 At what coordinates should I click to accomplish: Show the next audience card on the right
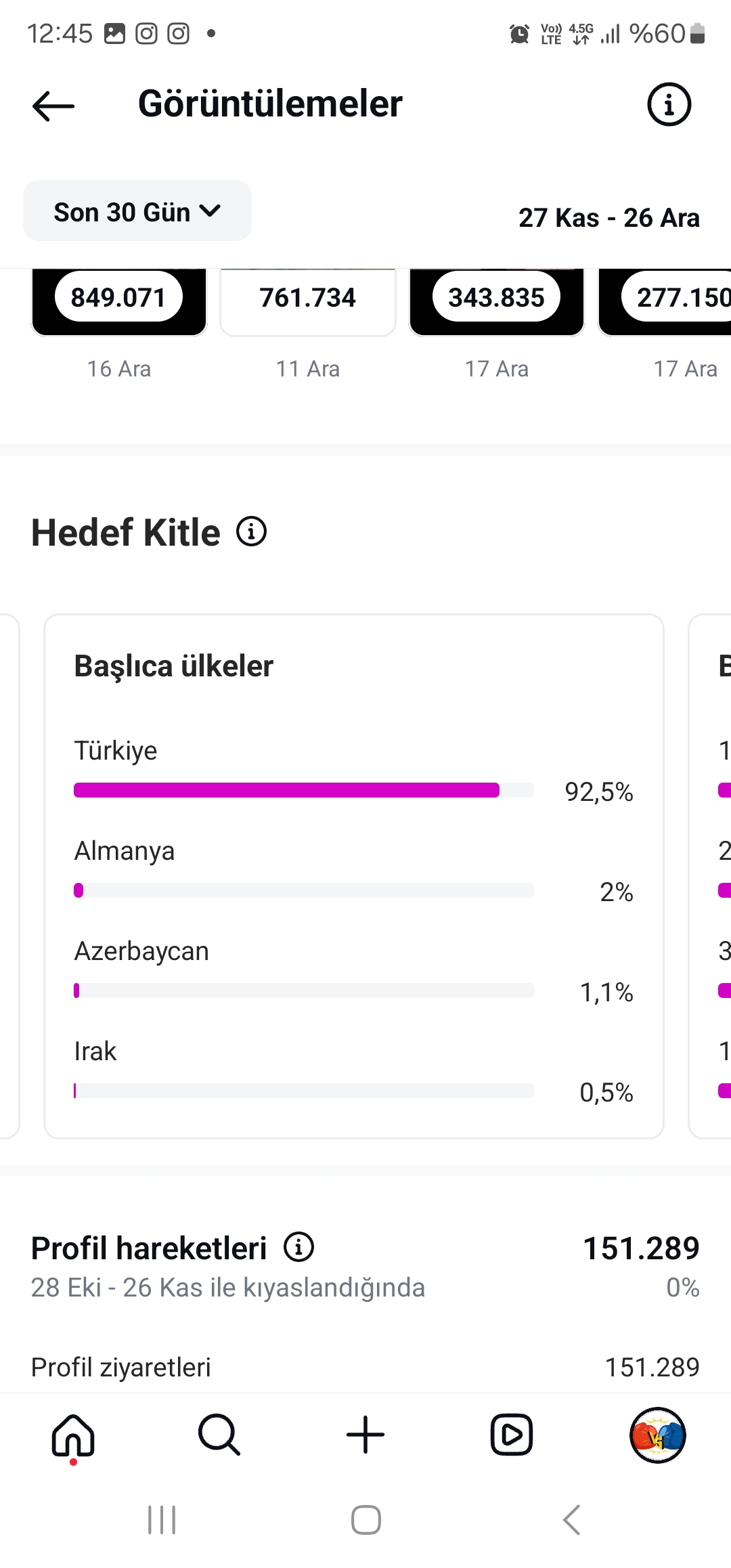[710, 876]
